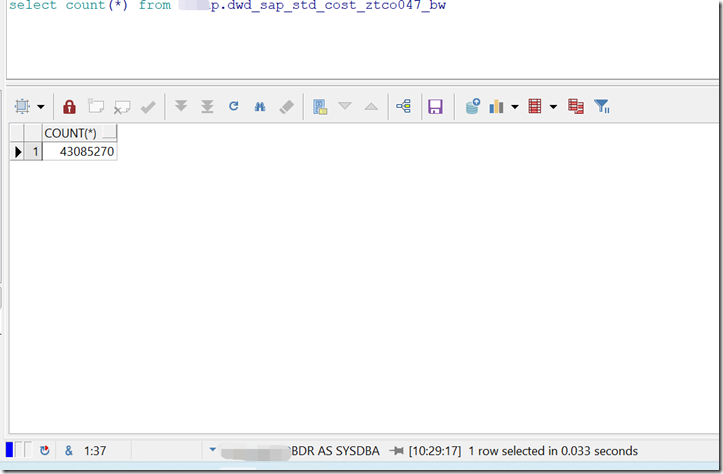Click inside the SQL editor on the select statement
723x474 pixels.
(227, 6)
